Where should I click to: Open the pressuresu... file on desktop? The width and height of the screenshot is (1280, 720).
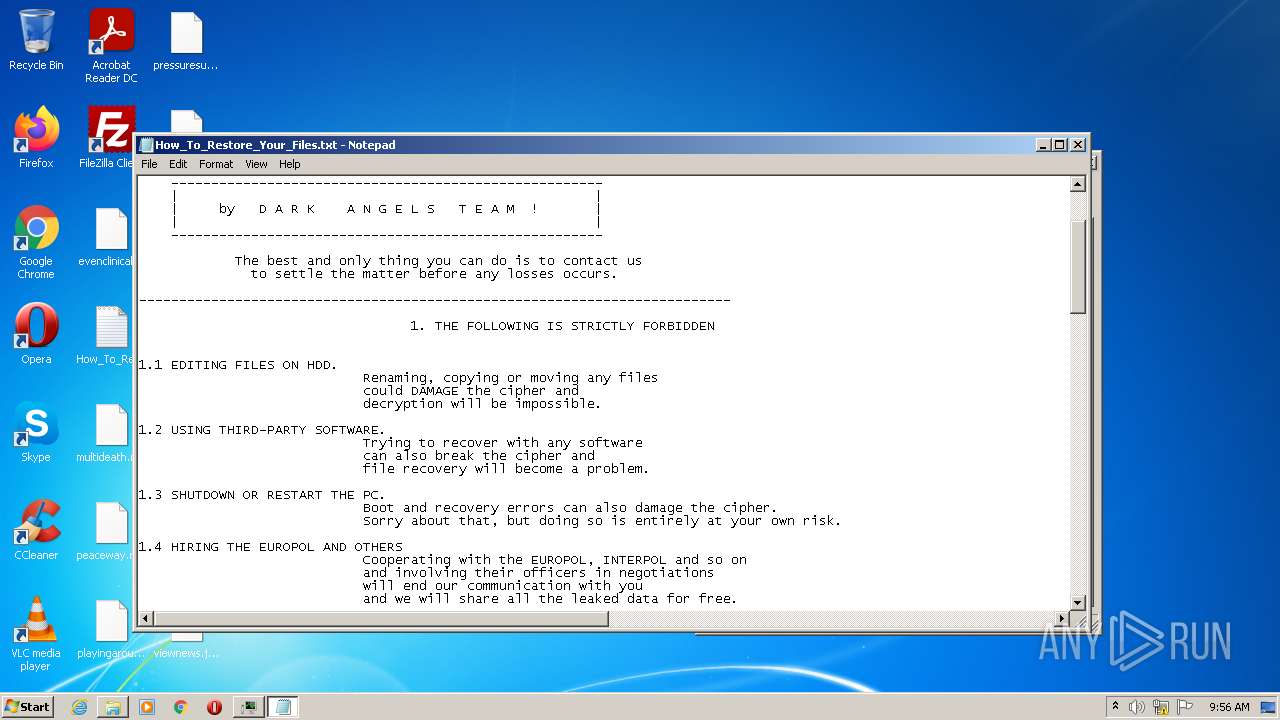point(186,40)
